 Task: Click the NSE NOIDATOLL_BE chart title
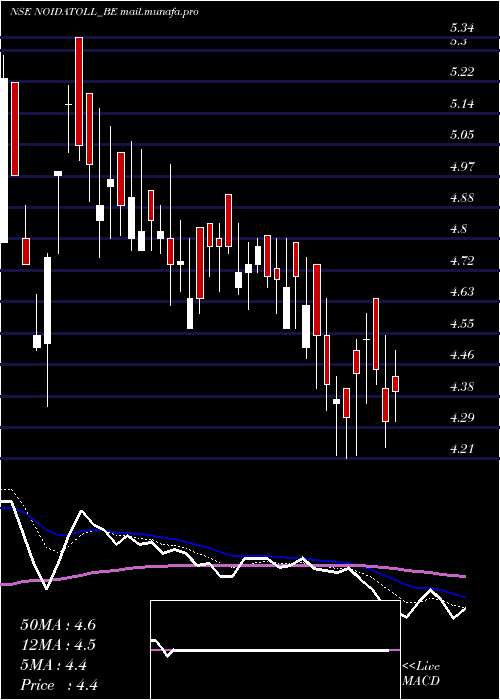click(104, 12)
